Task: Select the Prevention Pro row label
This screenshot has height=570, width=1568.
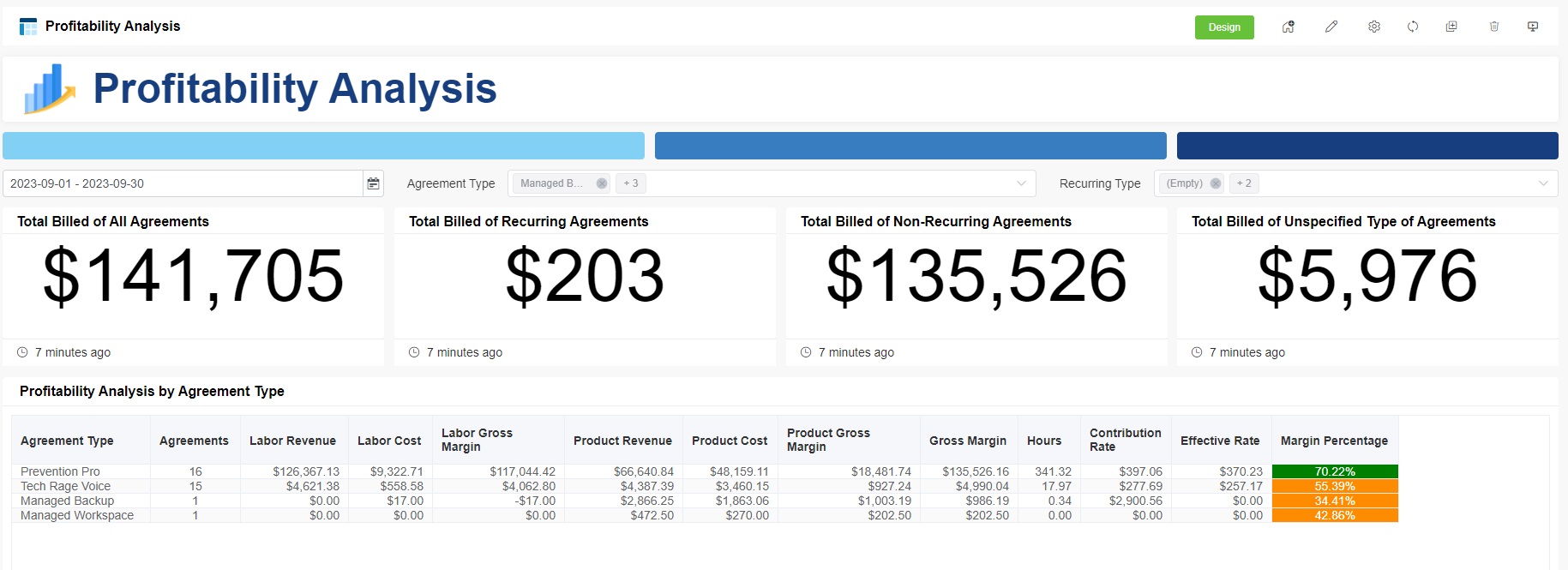Action: point(60,471)
